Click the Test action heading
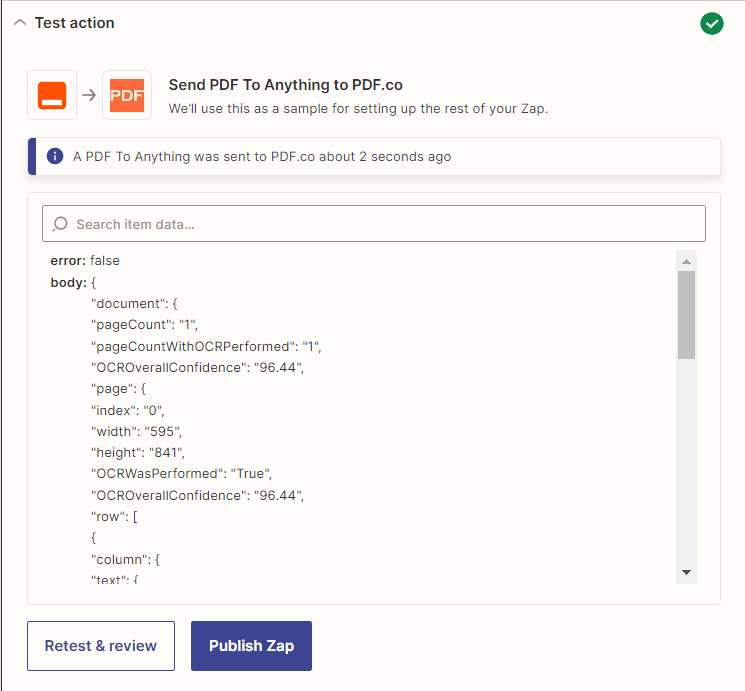The image size is (745, 691). pyautogui.click(x=75, y=23)
